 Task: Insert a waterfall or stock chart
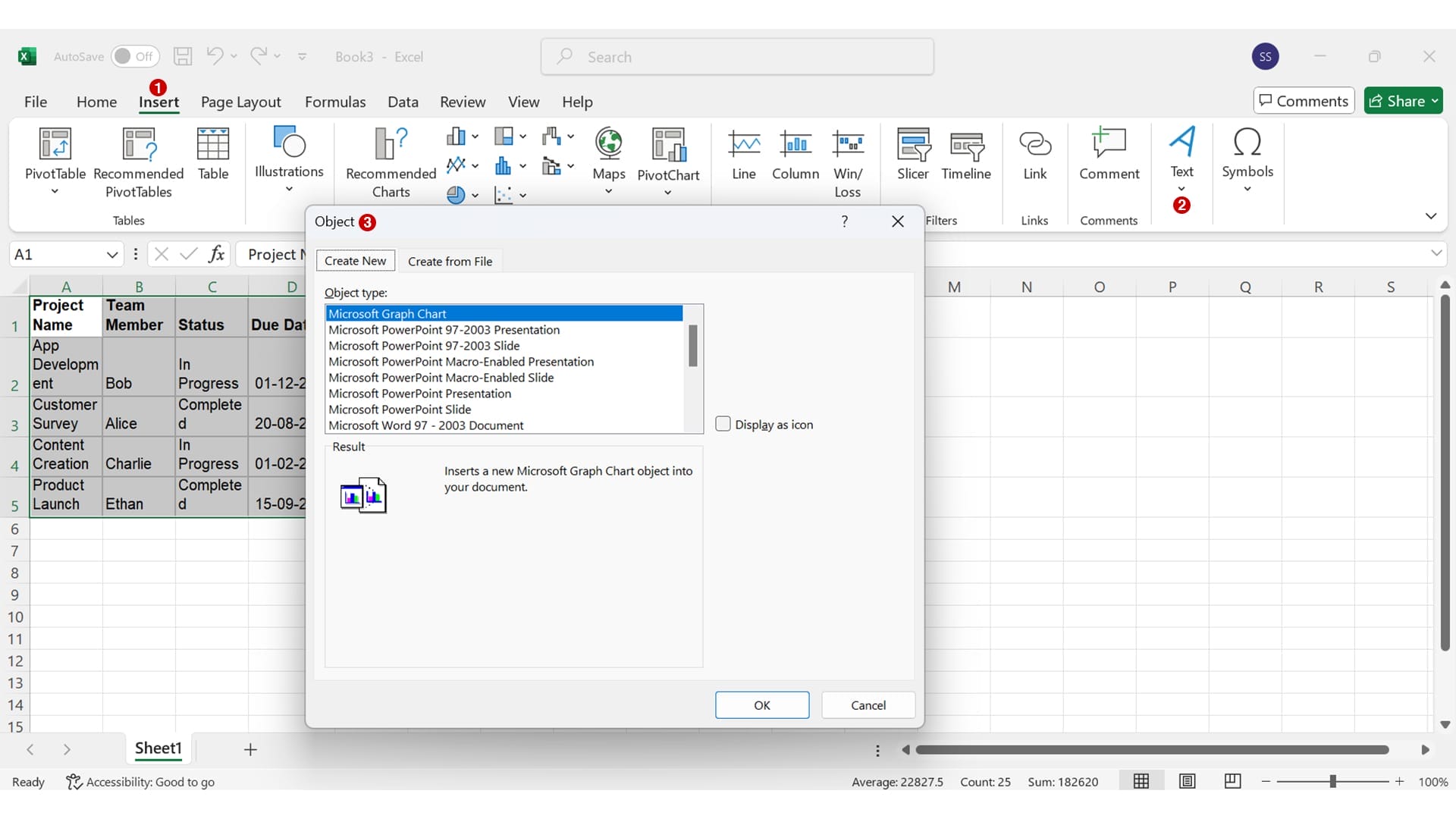click(x=557, y=136)
